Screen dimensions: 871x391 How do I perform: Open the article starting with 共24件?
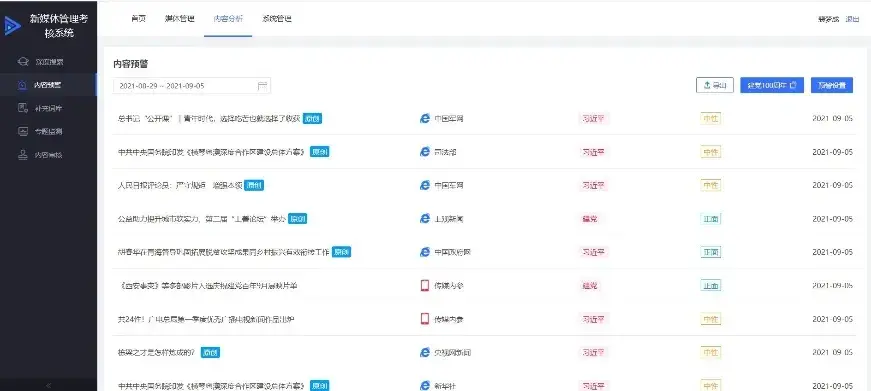[x=206, y=319]
